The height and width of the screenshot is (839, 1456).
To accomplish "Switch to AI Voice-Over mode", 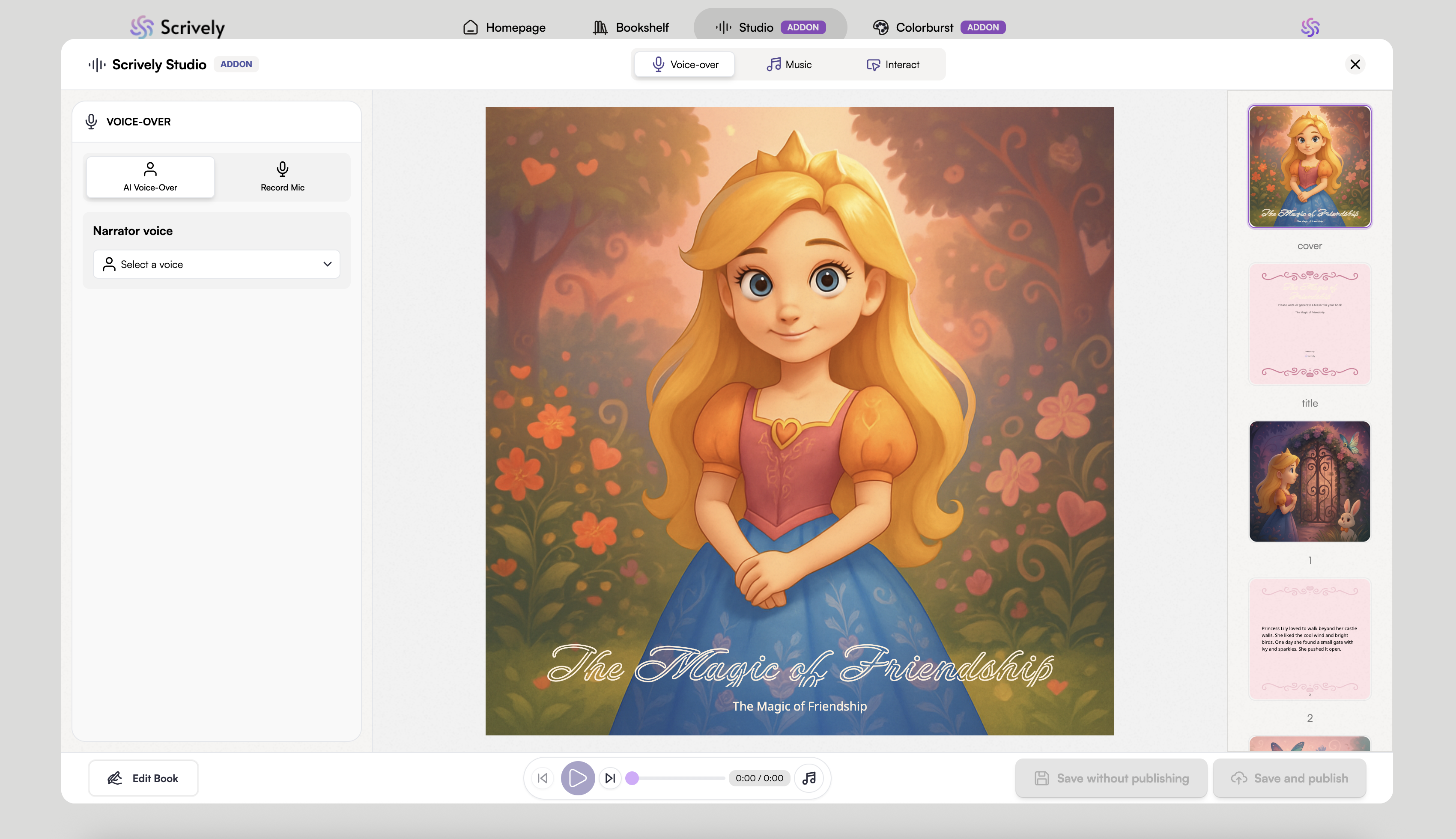I will pos(150,176).
